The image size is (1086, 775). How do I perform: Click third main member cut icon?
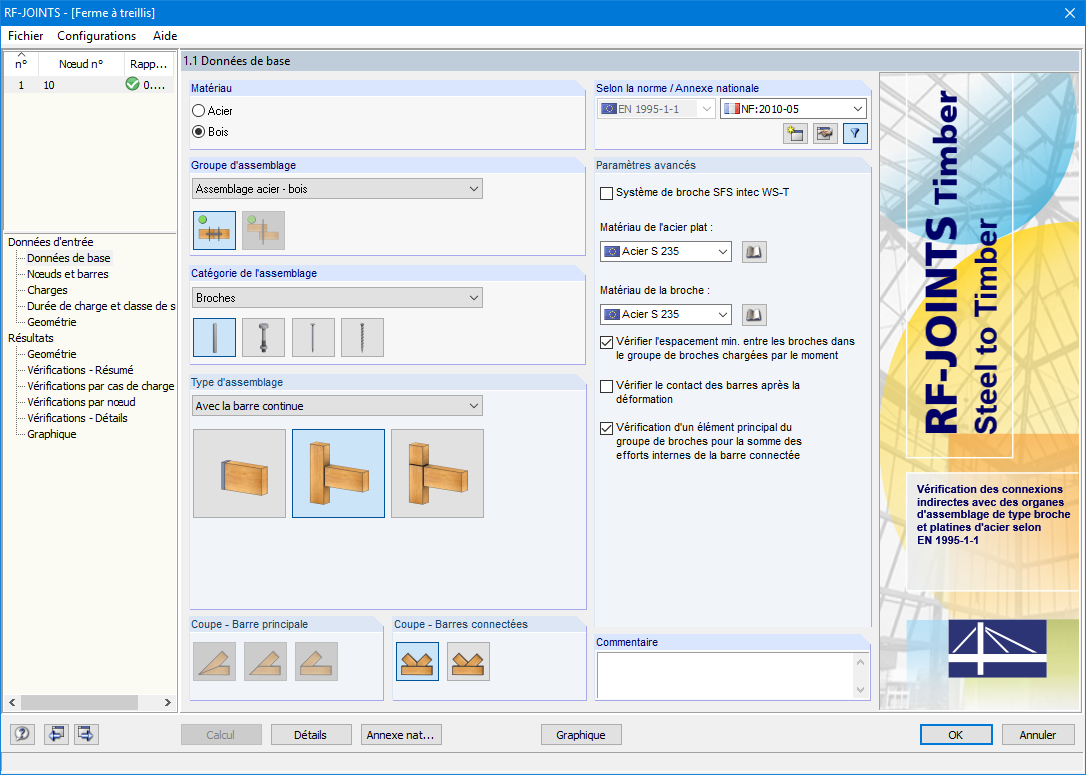click(x=317, y=661)
